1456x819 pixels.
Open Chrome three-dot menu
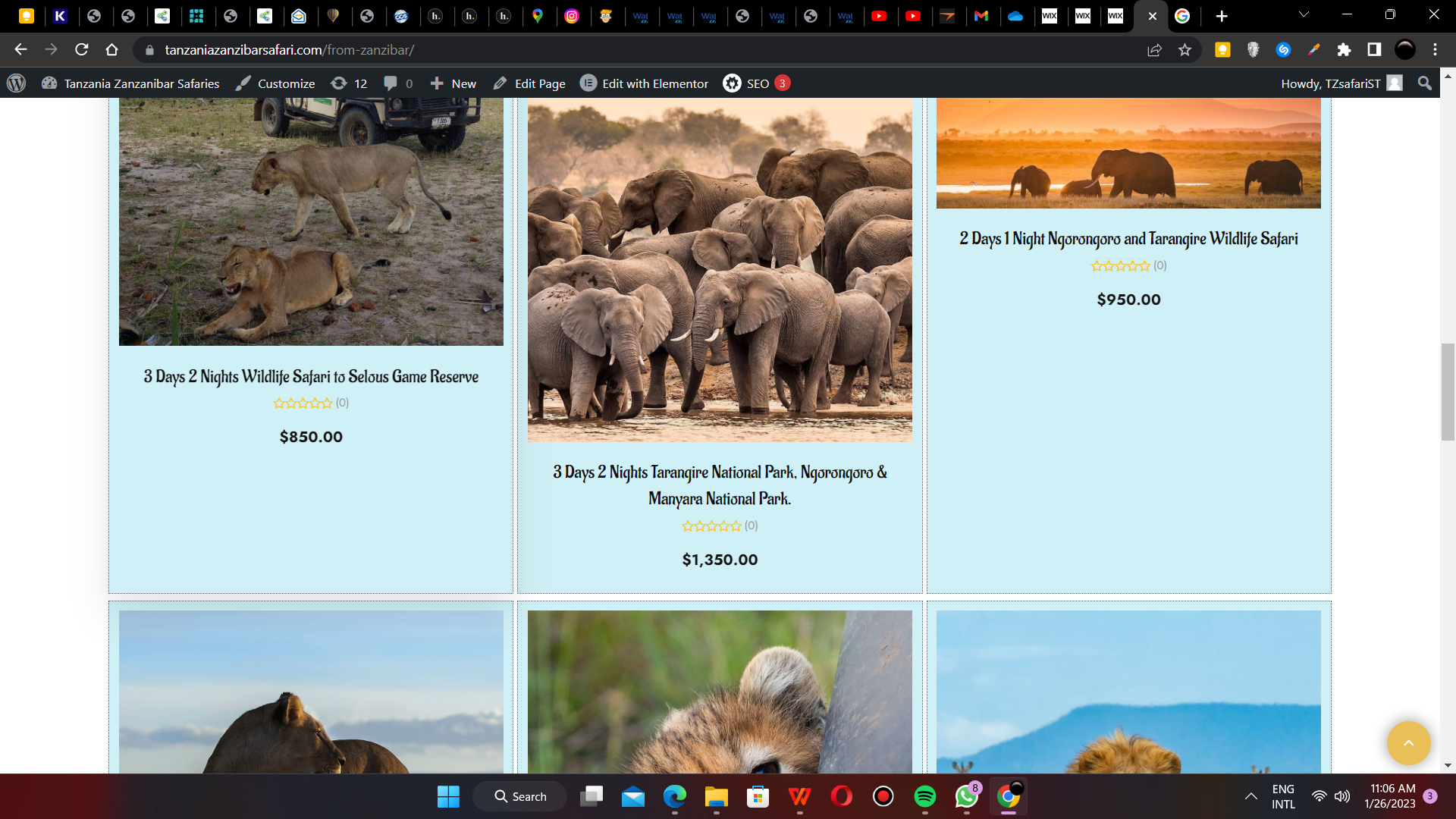1435,50
